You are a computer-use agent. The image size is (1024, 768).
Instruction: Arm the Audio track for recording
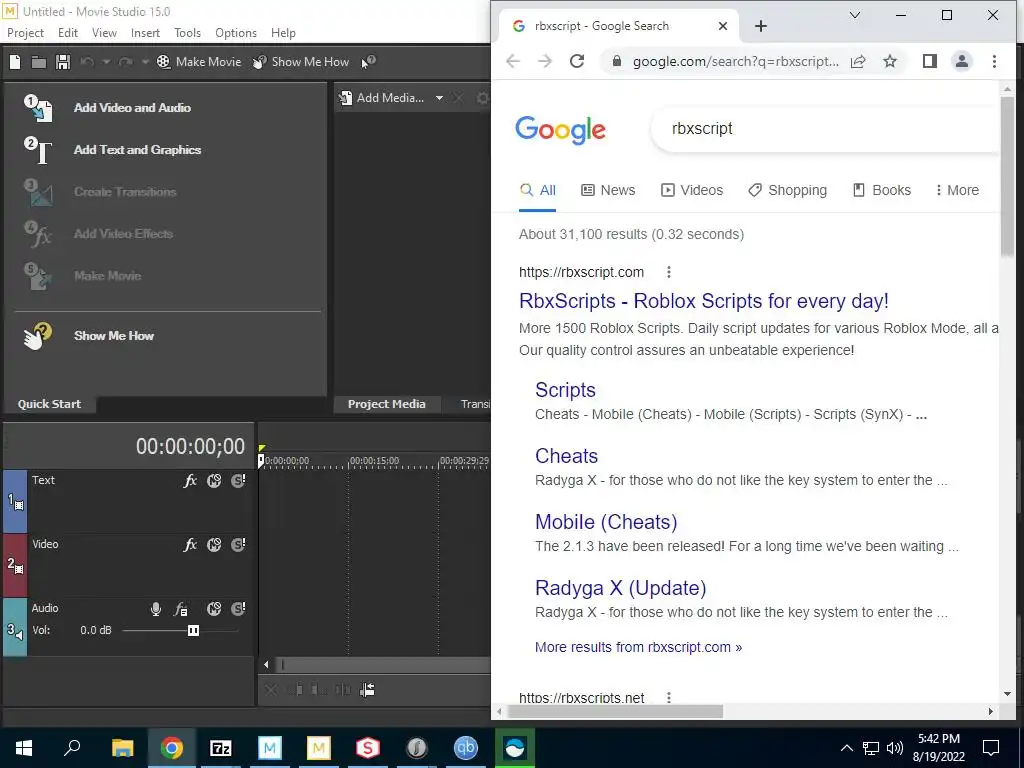pos(156,609)
